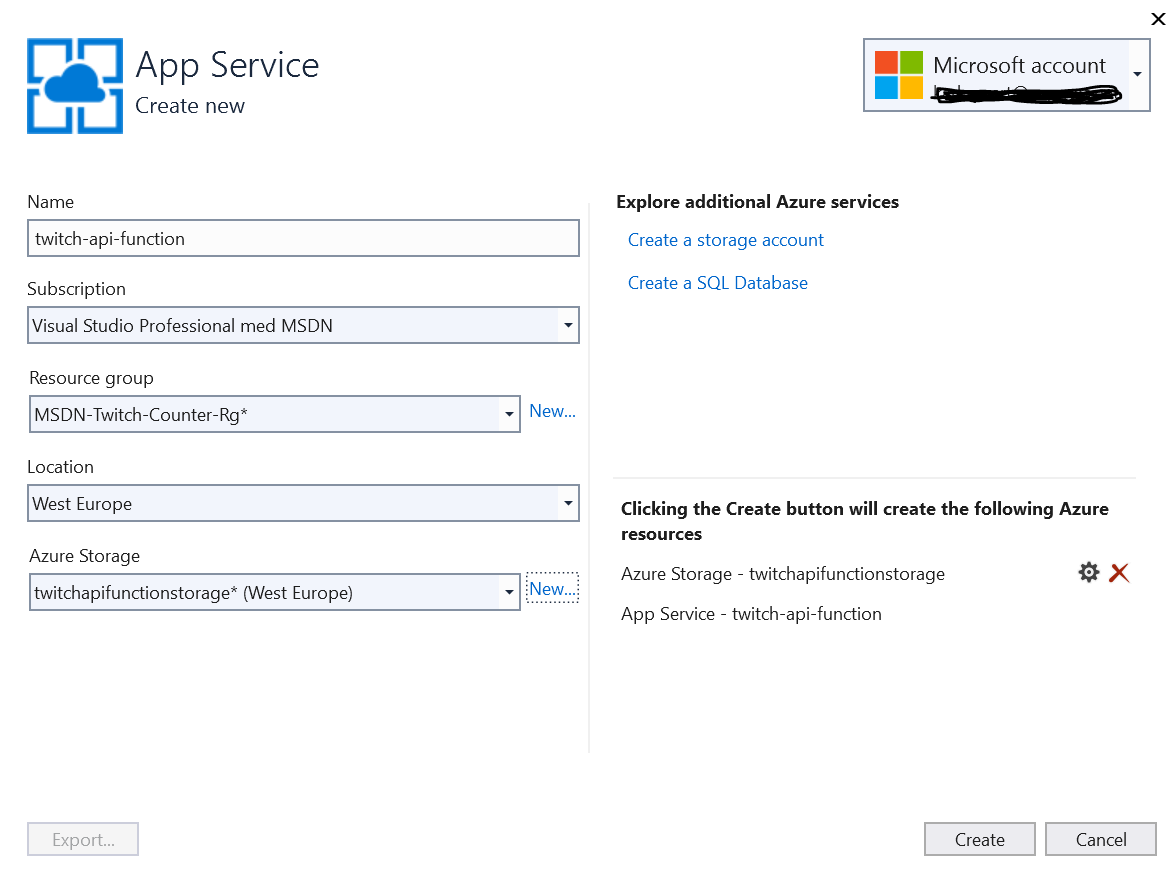Click the 'Resource group' field label
This screenshot has width=1172, height=870.
pos(91,378)
